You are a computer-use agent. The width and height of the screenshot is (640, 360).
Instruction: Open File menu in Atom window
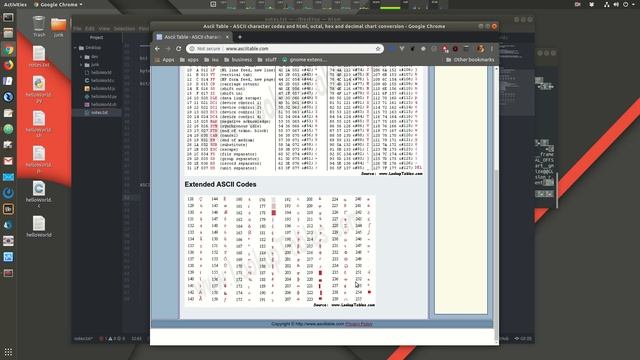(x=77, y=29)
